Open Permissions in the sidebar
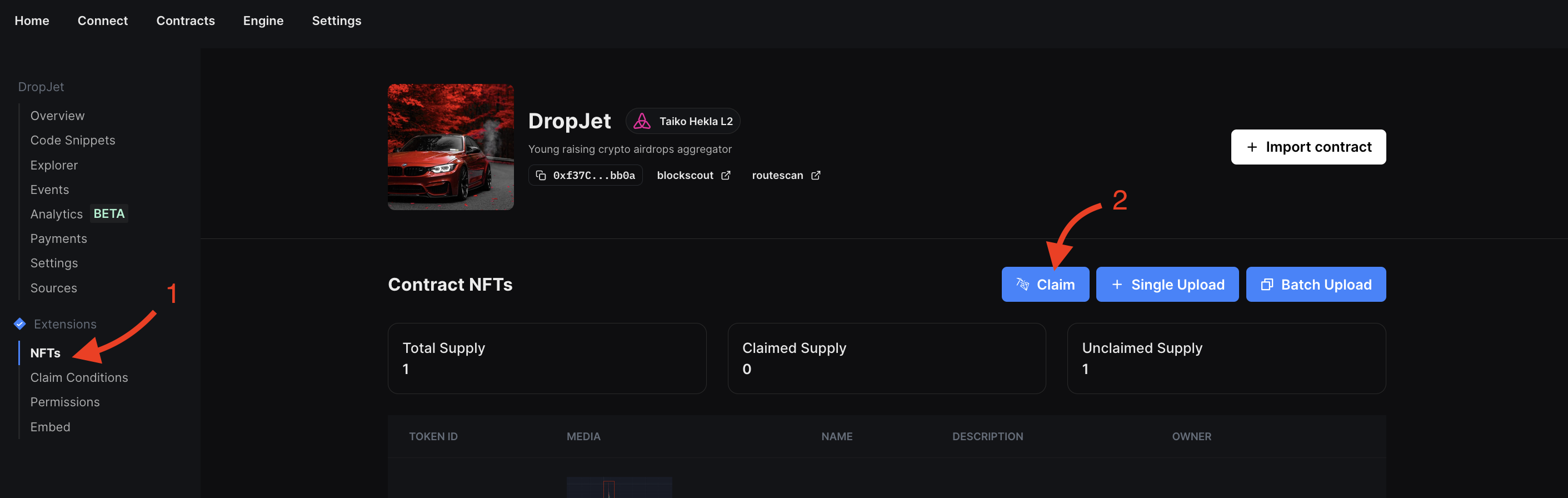Screen dimensions: 1568x498 coord(64,402)
